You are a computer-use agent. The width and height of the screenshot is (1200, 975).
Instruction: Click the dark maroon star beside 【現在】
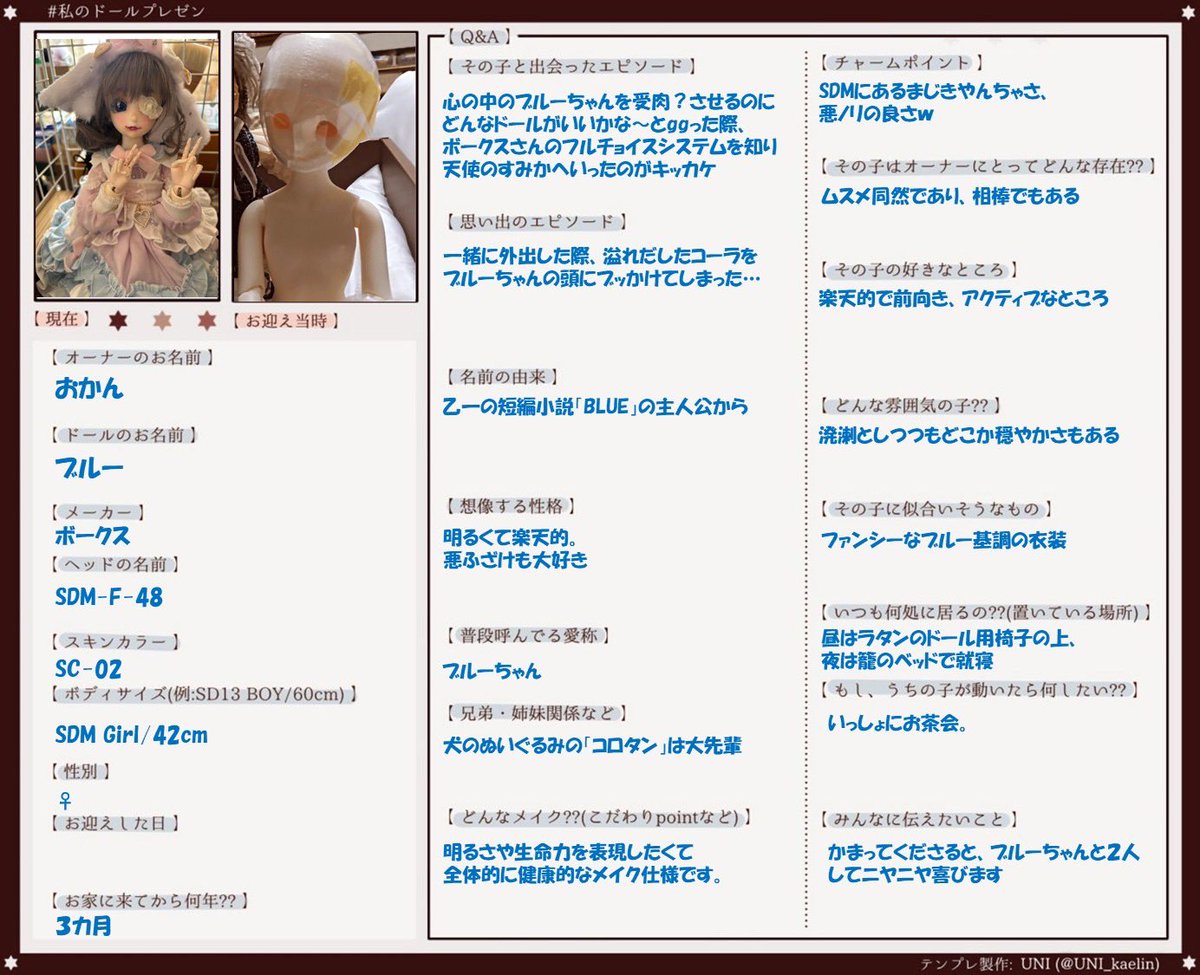tap(118, 321)
